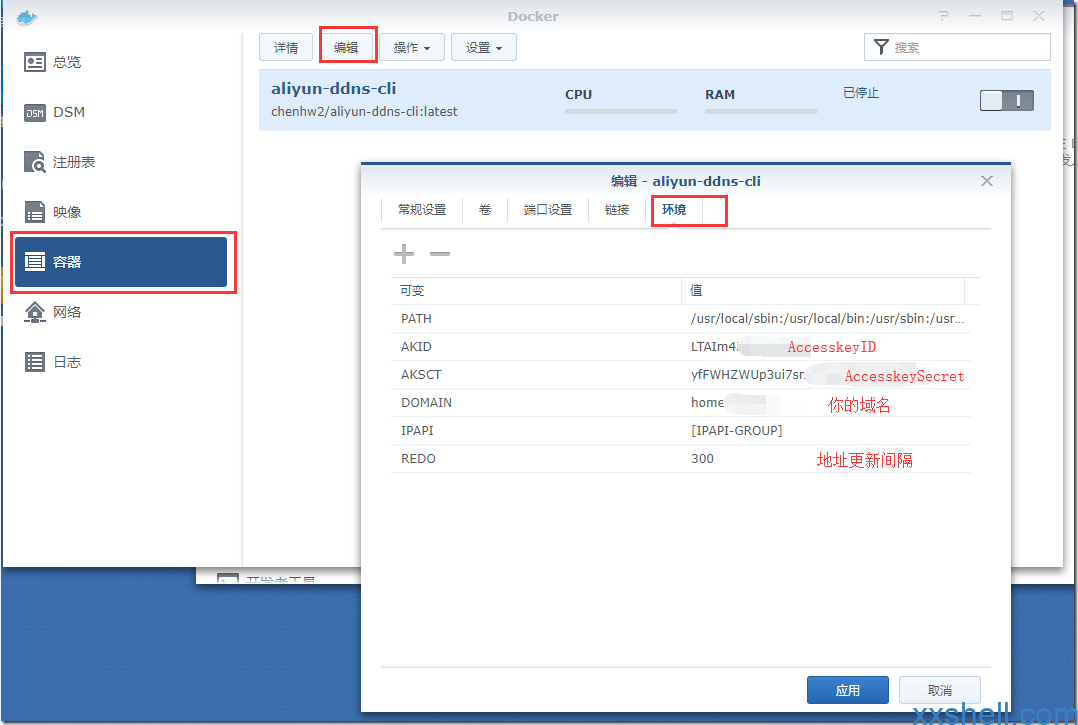Viewport: 1078px width, 725px height.
Task: Select the AKSCT variable name cell
Action: click(536, 375)
